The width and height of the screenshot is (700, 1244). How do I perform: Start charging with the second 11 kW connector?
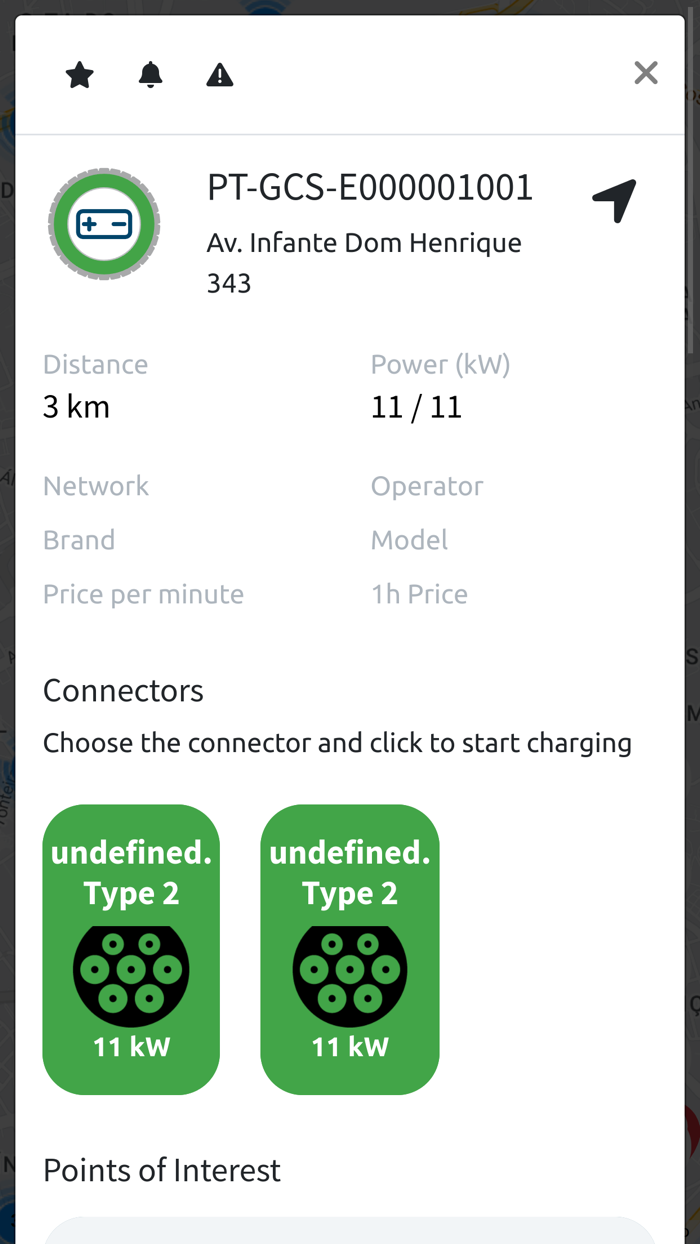pyautogui.click(x=349, y=948)
